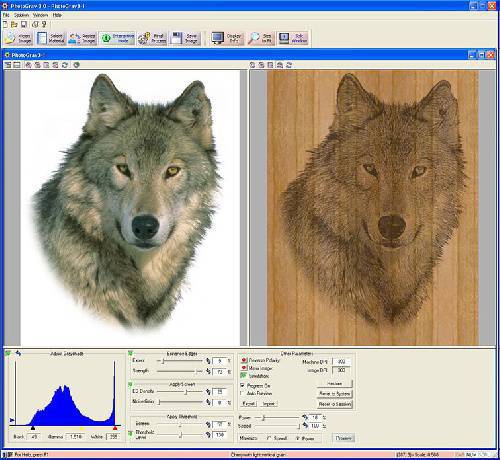
Task: Click the original wolf photo
Action: (x=130, y=208)
